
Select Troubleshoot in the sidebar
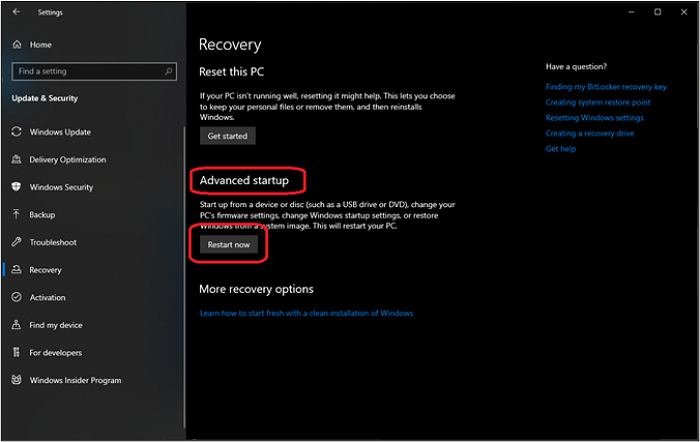[53, 242]
